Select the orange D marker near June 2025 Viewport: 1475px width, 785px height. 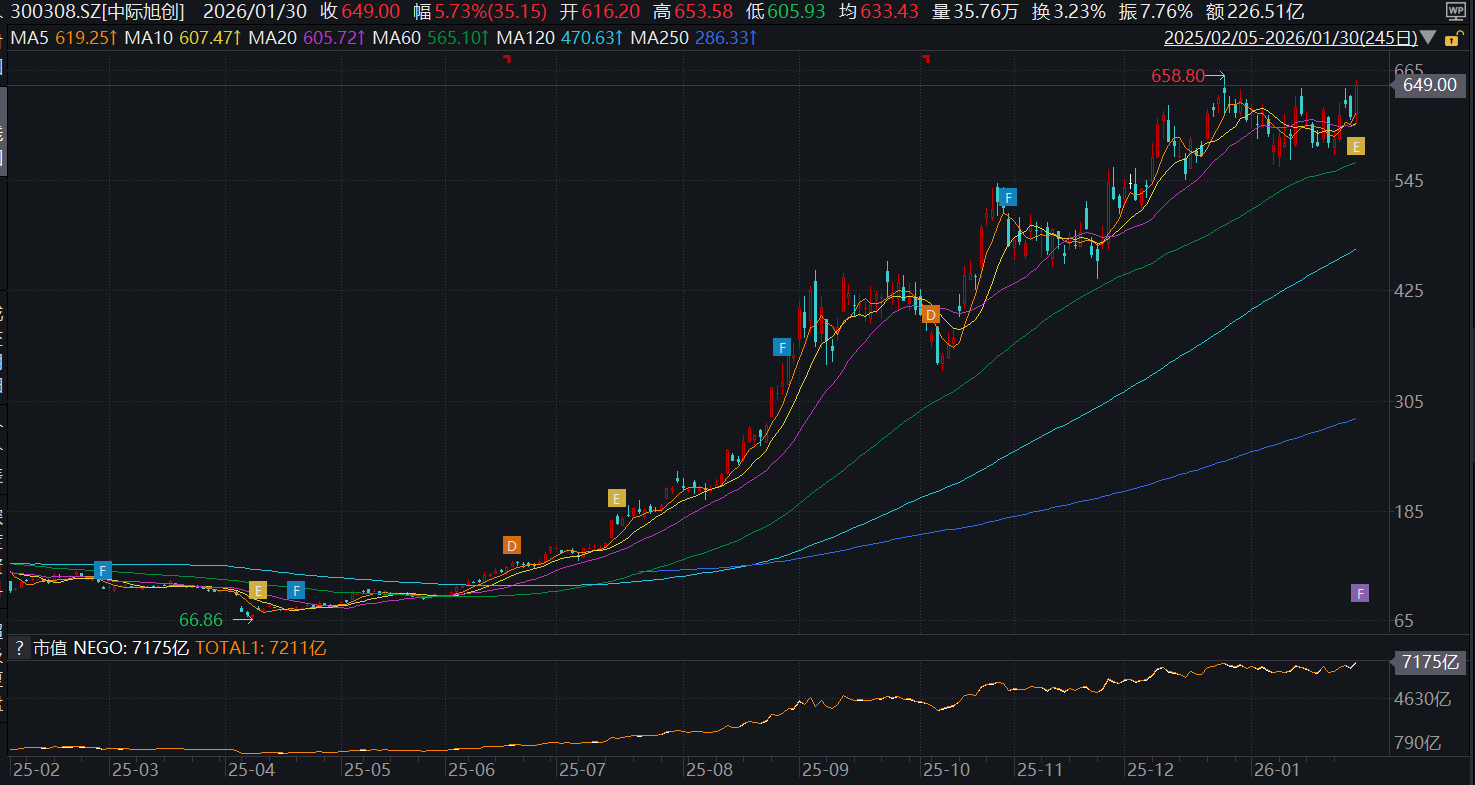(x=511, y=545)
